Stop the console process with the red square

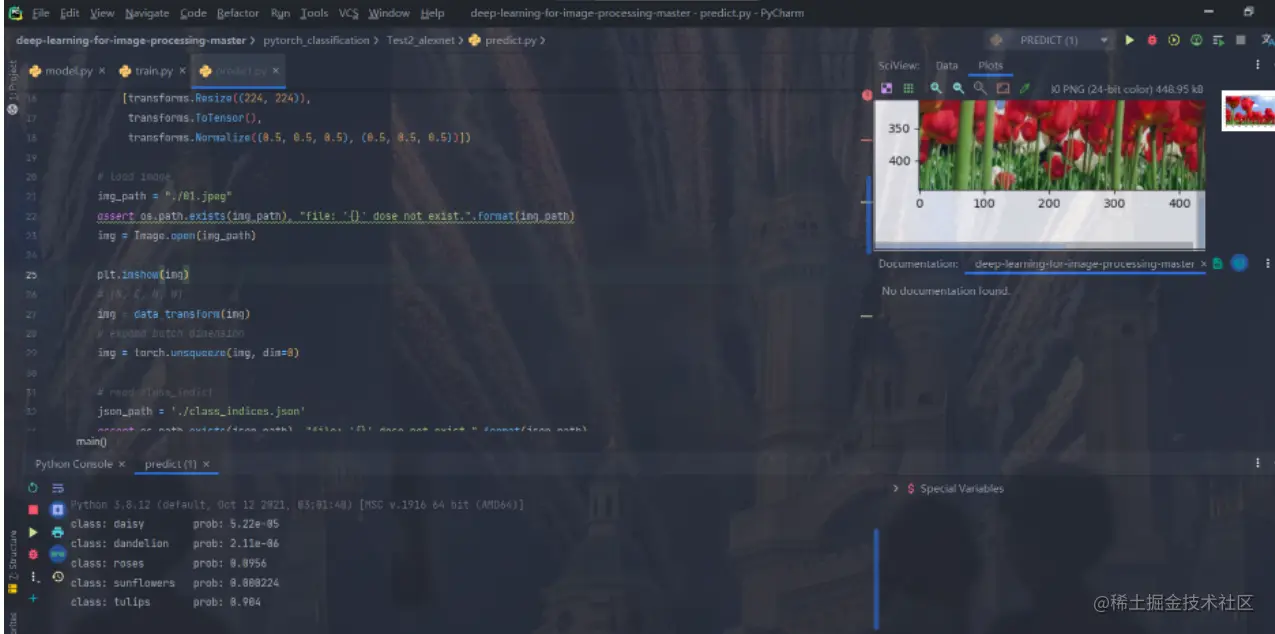point(33,510)
